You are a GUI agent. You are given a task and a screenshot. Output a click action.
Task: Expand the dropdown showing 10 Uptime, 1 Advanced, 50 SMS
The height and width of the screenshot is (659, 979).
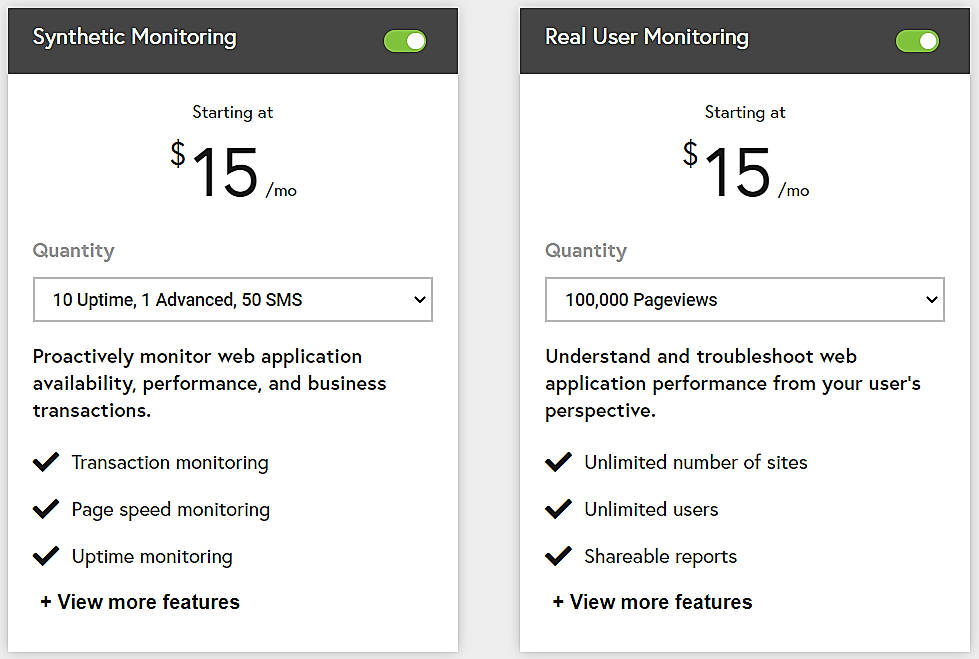click(232, 299)
